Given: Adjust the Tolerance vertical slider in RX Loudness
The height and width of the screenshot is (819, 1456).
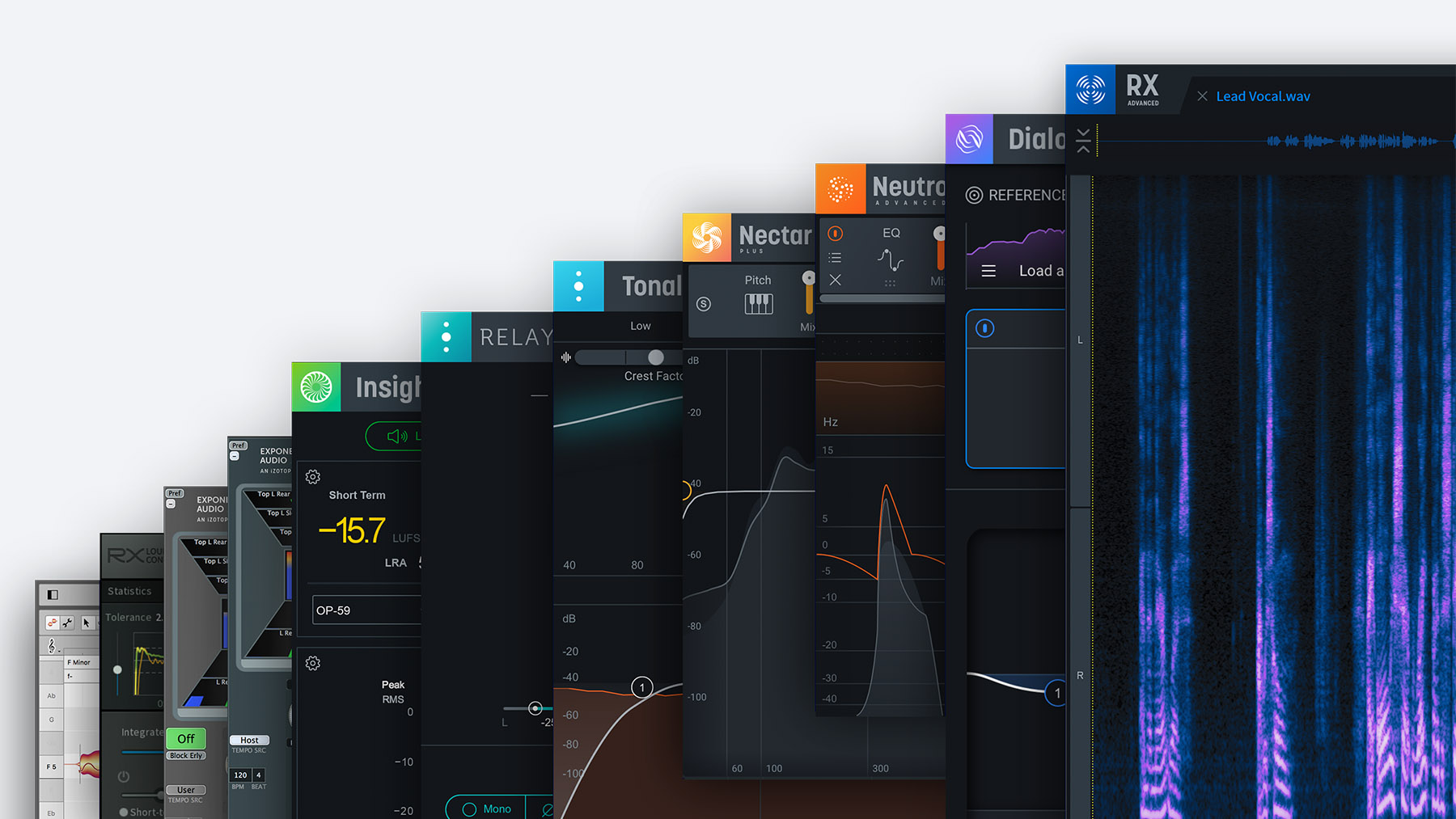Looking at the screenshot, I should click(117, 669).
